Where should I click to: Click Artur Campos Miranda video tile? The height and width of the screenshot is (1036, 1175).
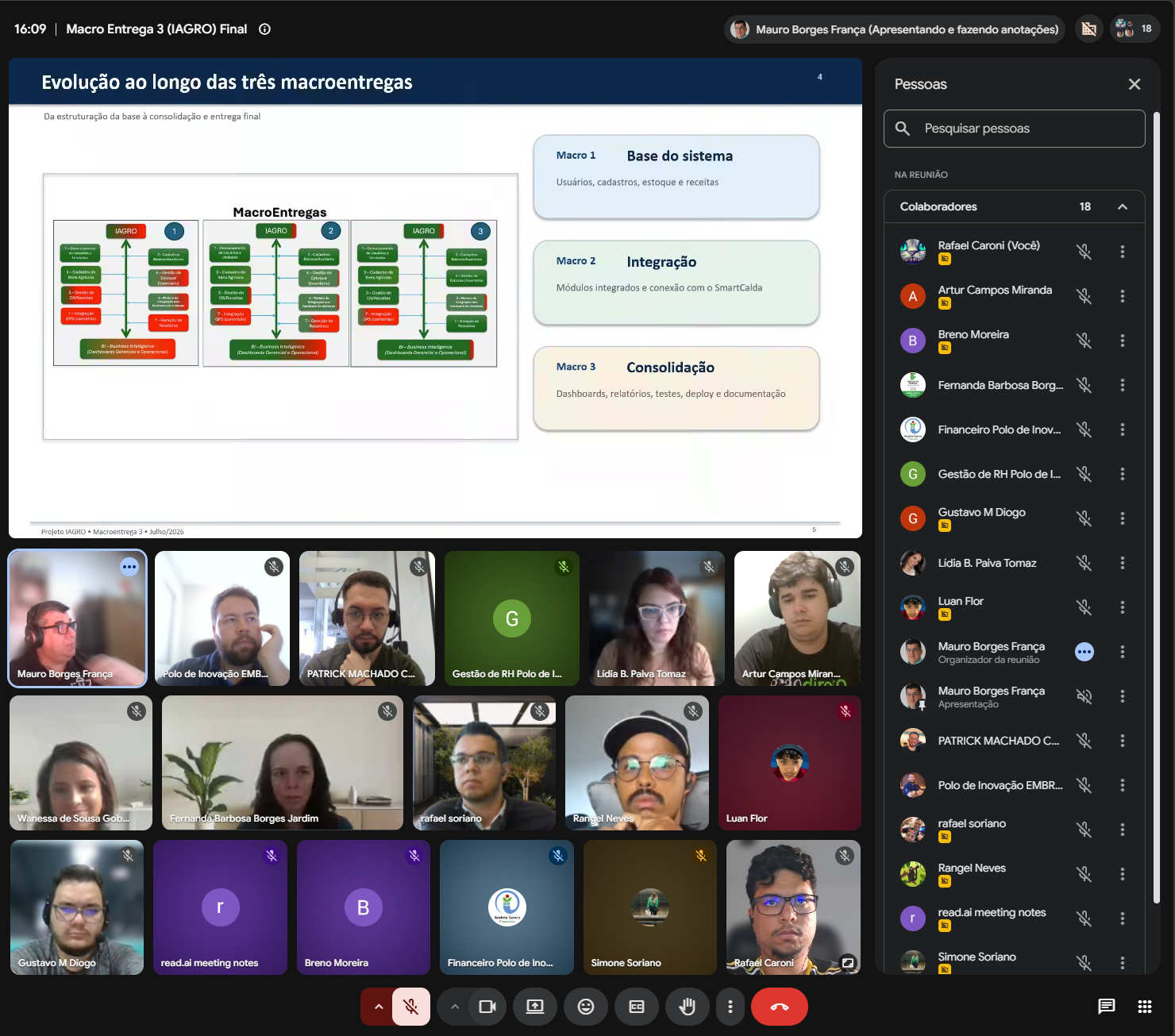tap(797, 618)
